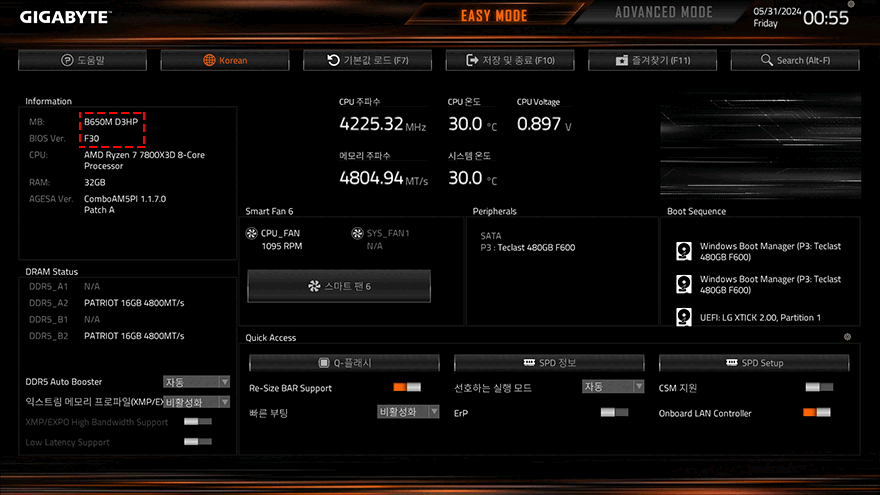
Task: Click the 05/31/2024 date text
Action: pyautogui.click(x=777, y=11)
